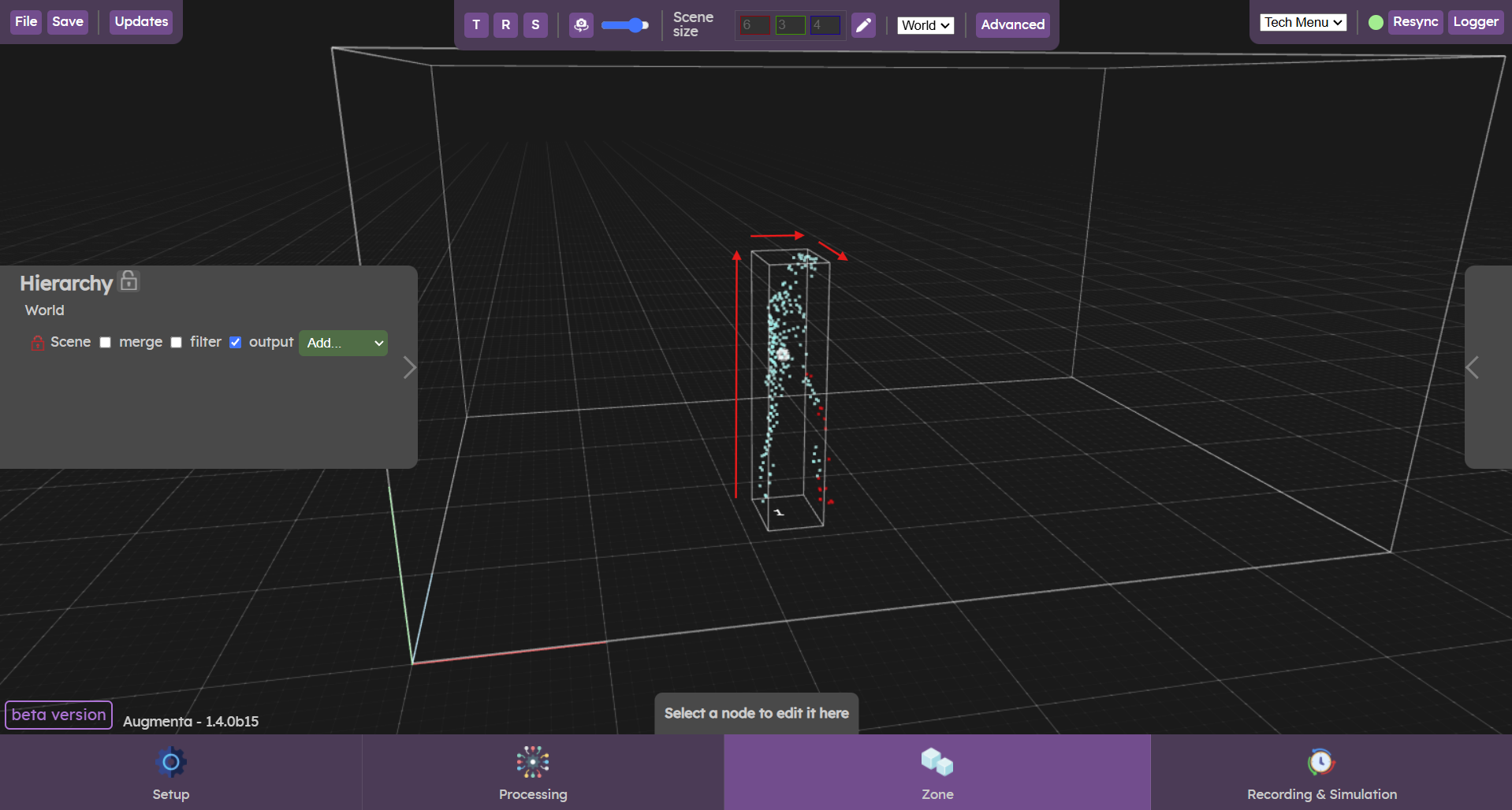
Task: Enable the merge checkbox
Action: pyautogui.click(x=106, y=343)
